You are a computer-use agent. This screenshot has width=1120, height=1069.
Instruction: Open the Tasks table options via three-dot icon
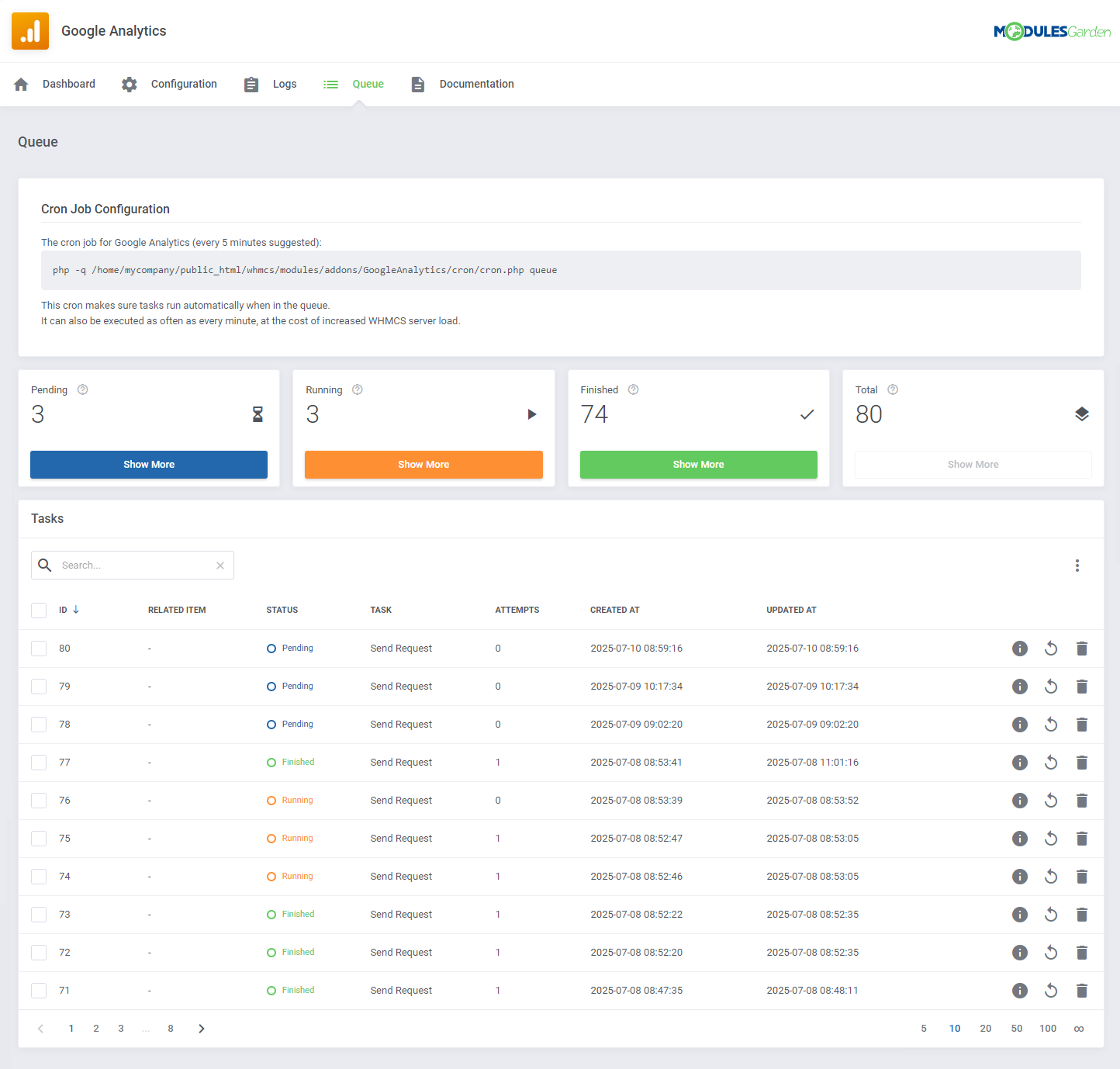point(1077,566)
